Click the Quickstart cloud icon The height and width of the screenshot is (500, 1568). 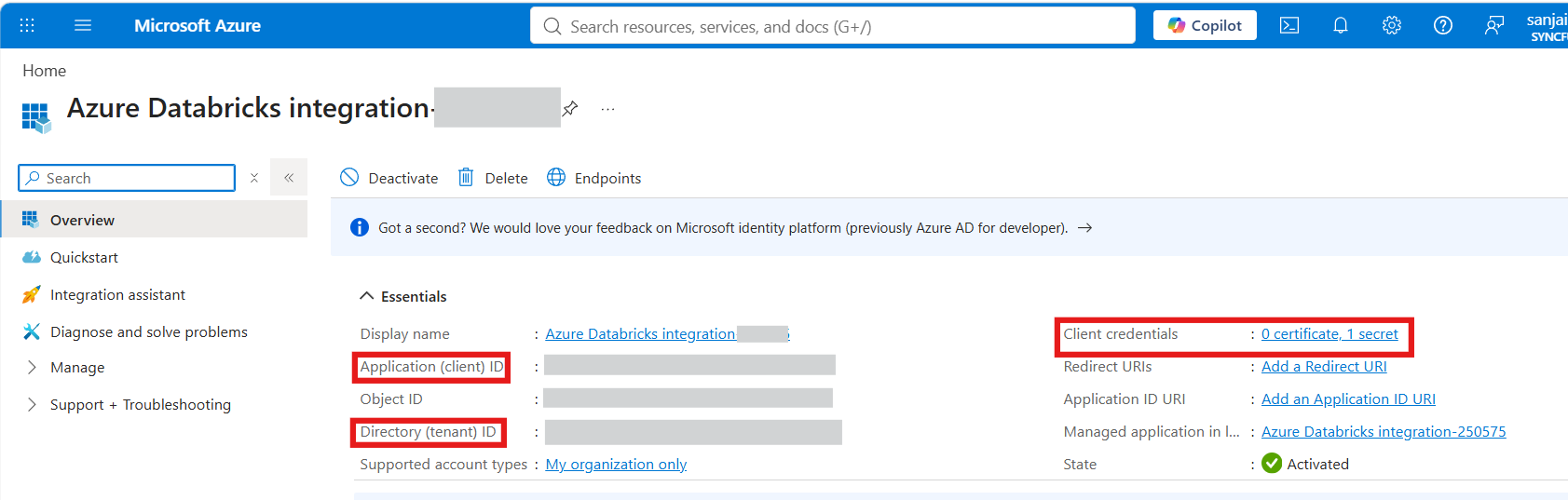32,257
